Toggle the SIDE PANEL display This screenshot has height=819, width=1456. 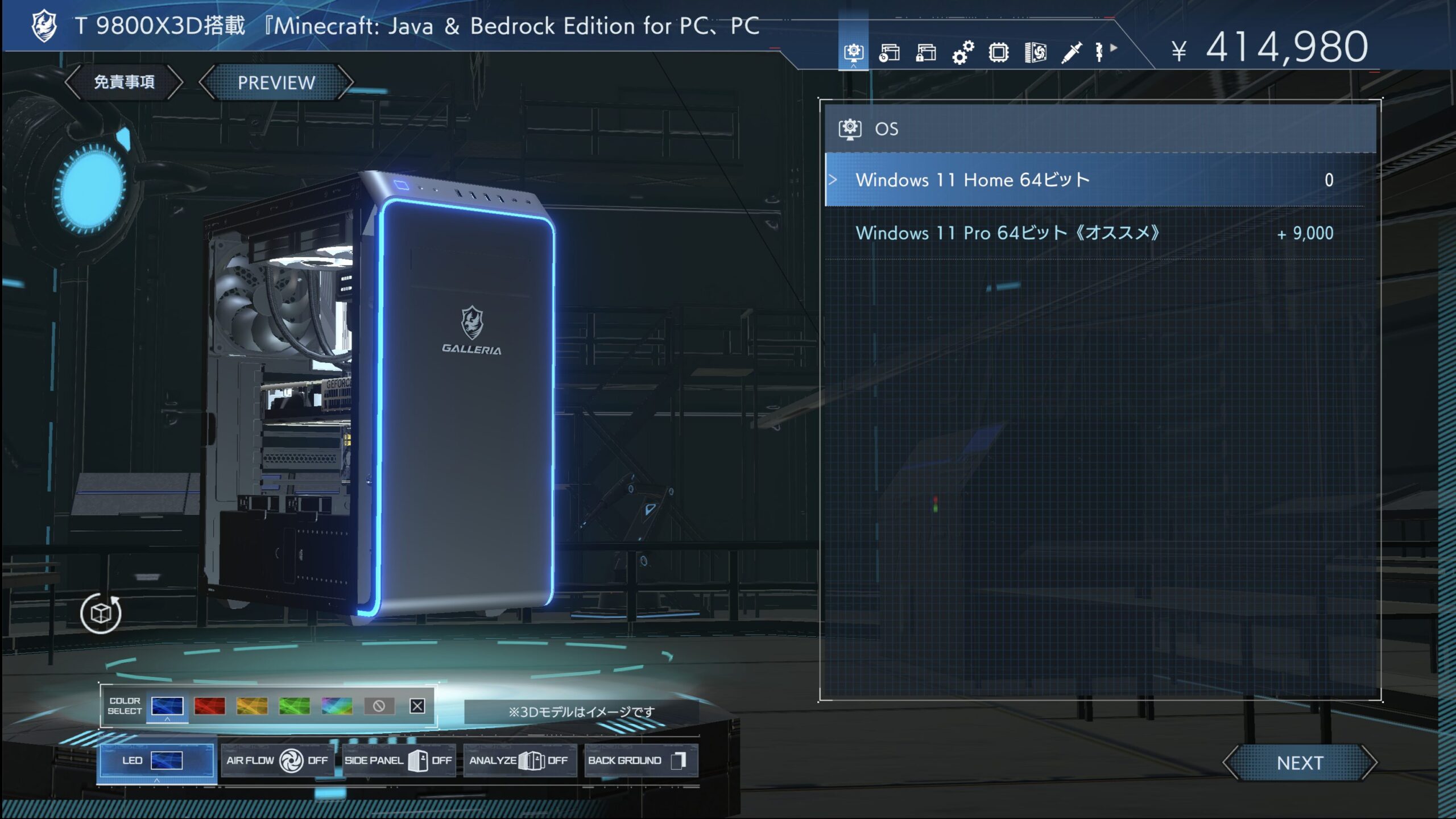[x=398, y=760]
